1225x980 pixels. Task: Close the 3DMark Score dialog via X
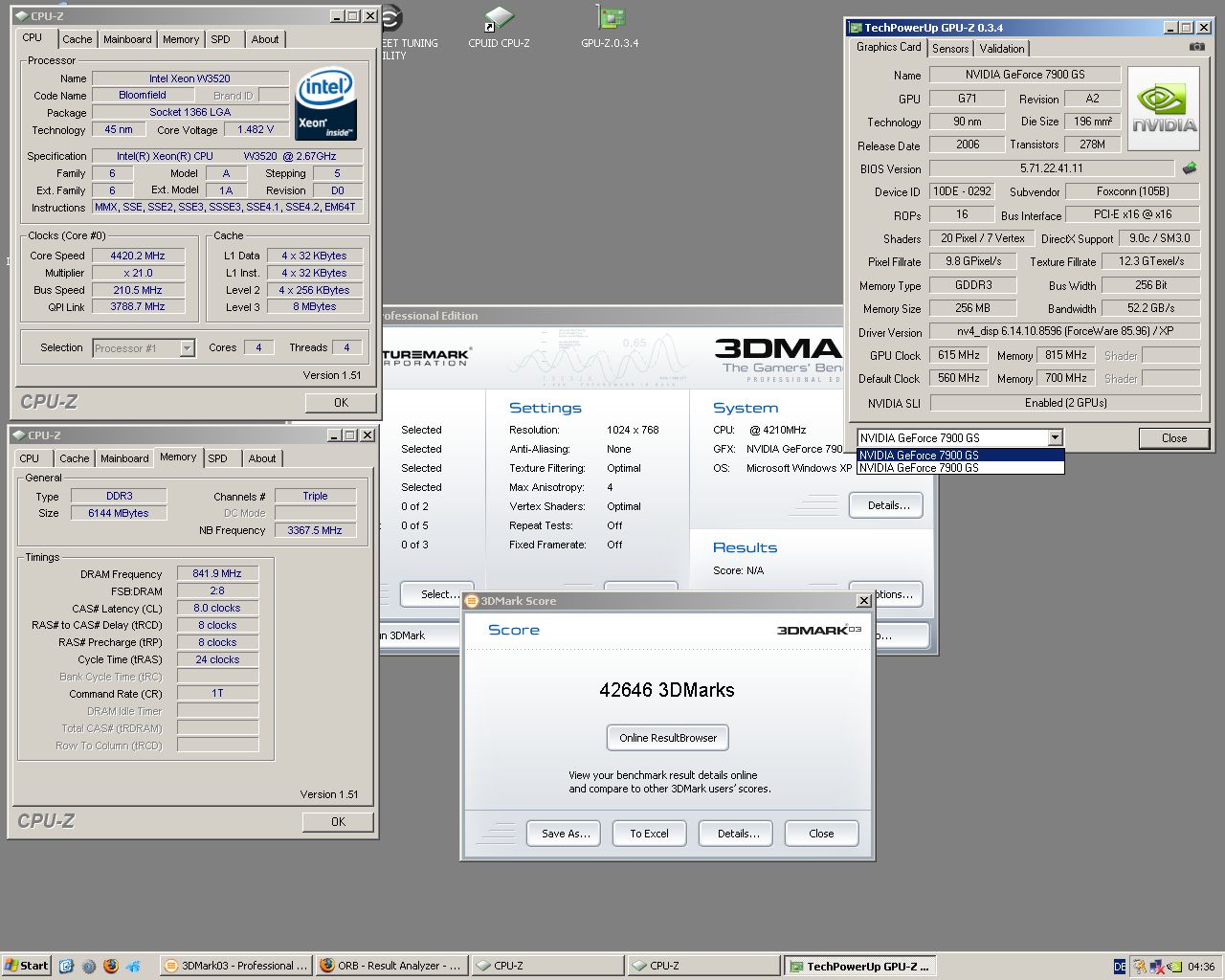pos(863,601)
